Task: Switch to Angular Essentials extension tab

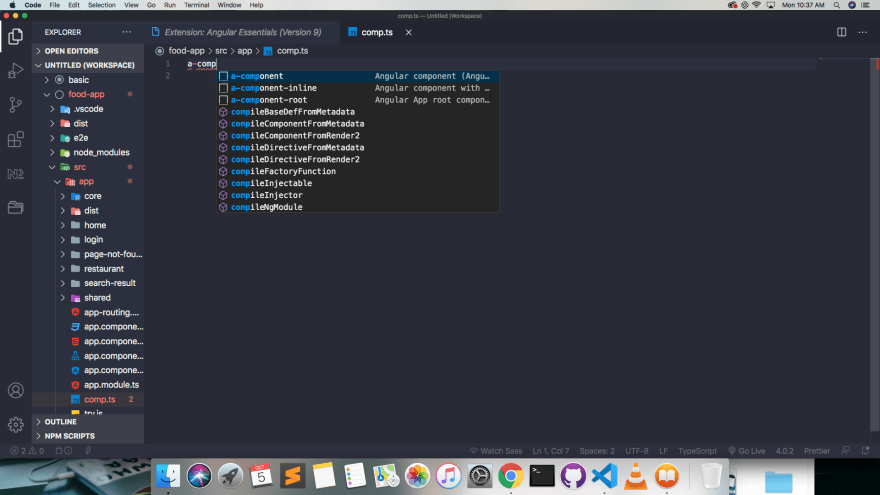Action: pyautogui.click(x=242, y=32)
